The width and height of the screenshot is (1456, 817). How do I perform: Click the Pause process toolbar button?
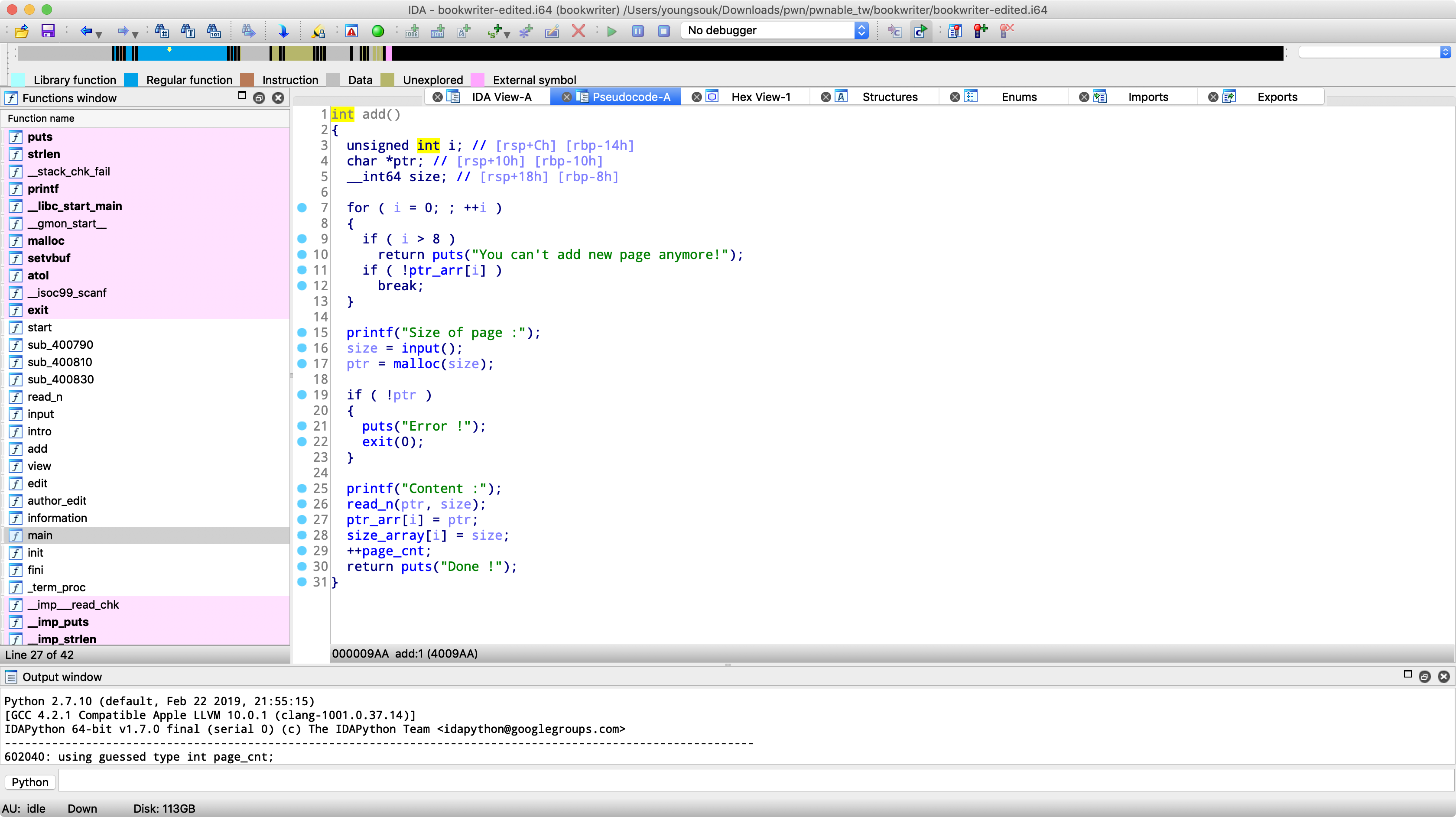(637, 31)
